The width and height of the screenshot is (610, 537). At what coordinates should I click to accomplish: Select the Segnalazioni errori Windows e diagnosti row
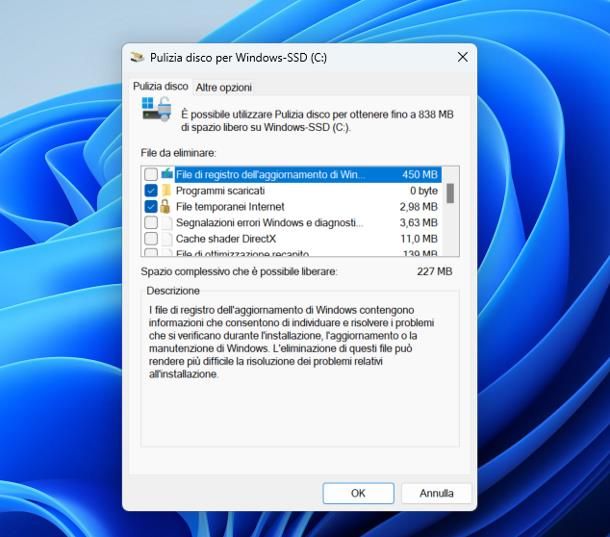(x=291, y=223)
